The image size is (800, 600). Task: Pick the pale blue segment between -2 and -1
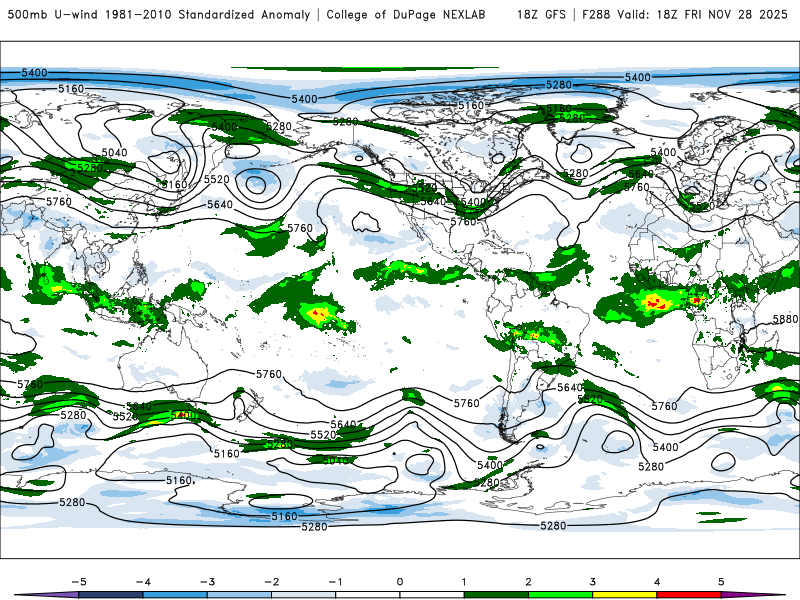point(304,595)
